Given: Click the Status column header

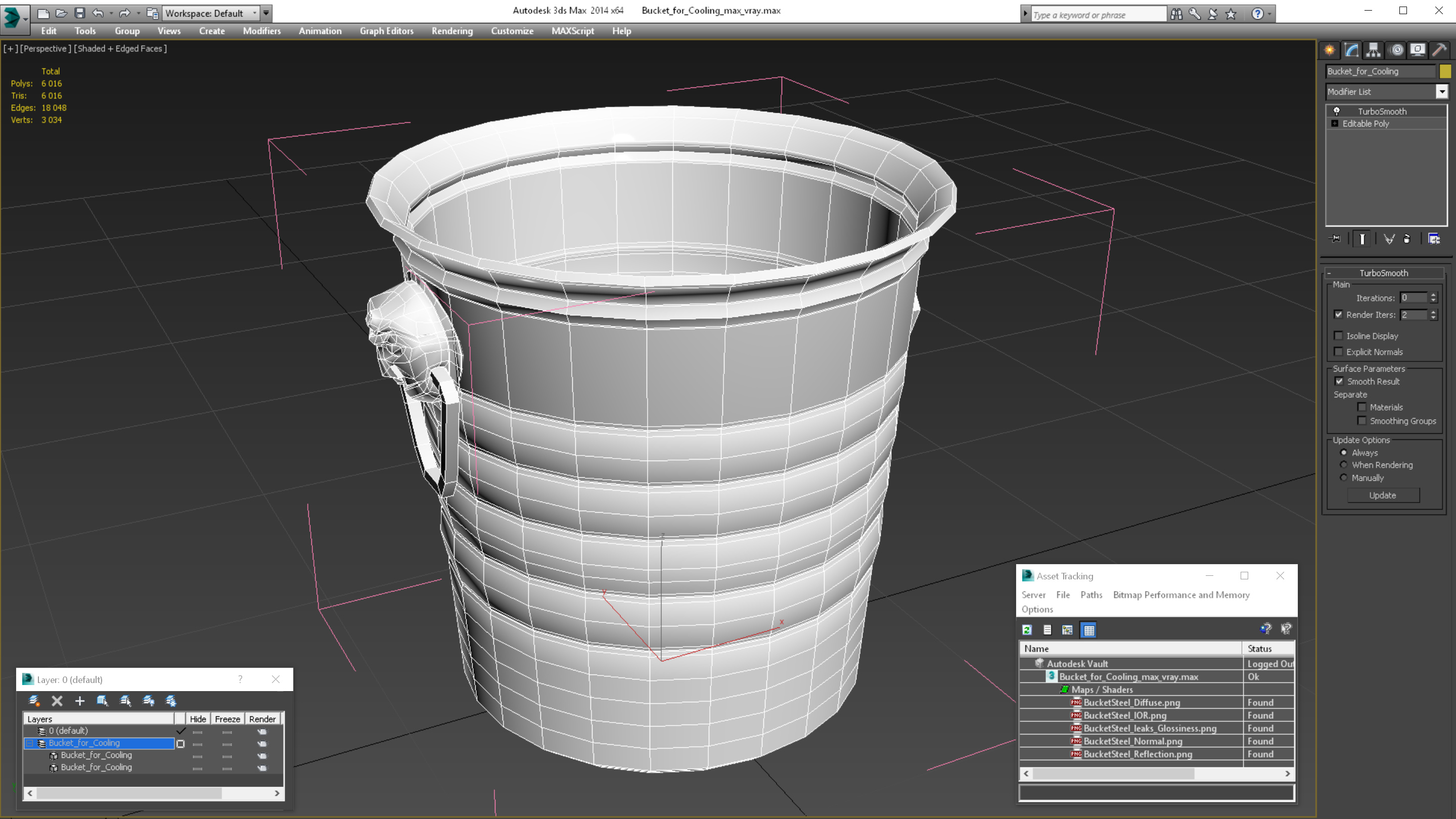Looking at the screenshot, I should pos(1268,648).
